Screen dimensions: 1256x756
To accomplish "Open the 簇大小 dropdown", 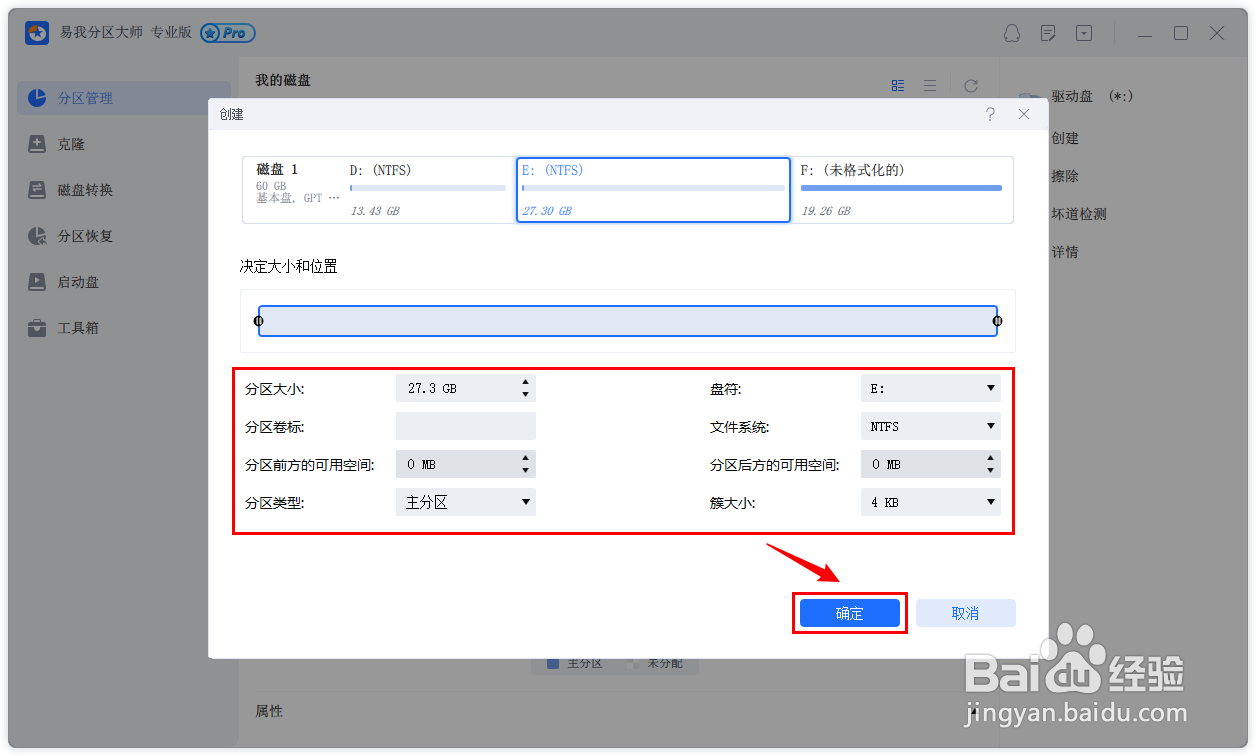I will click(931, 502).
